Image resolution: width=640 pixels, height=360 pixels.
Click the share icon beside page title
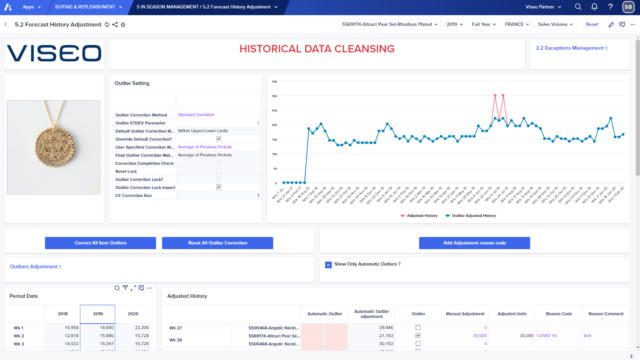(x=115, y=24)
